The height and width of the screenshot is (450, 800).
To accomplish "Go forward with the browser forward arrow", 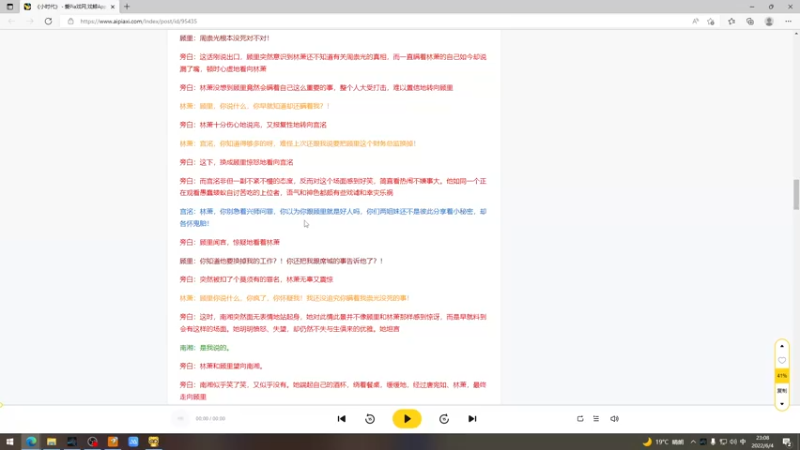I will tap(30, 21).
